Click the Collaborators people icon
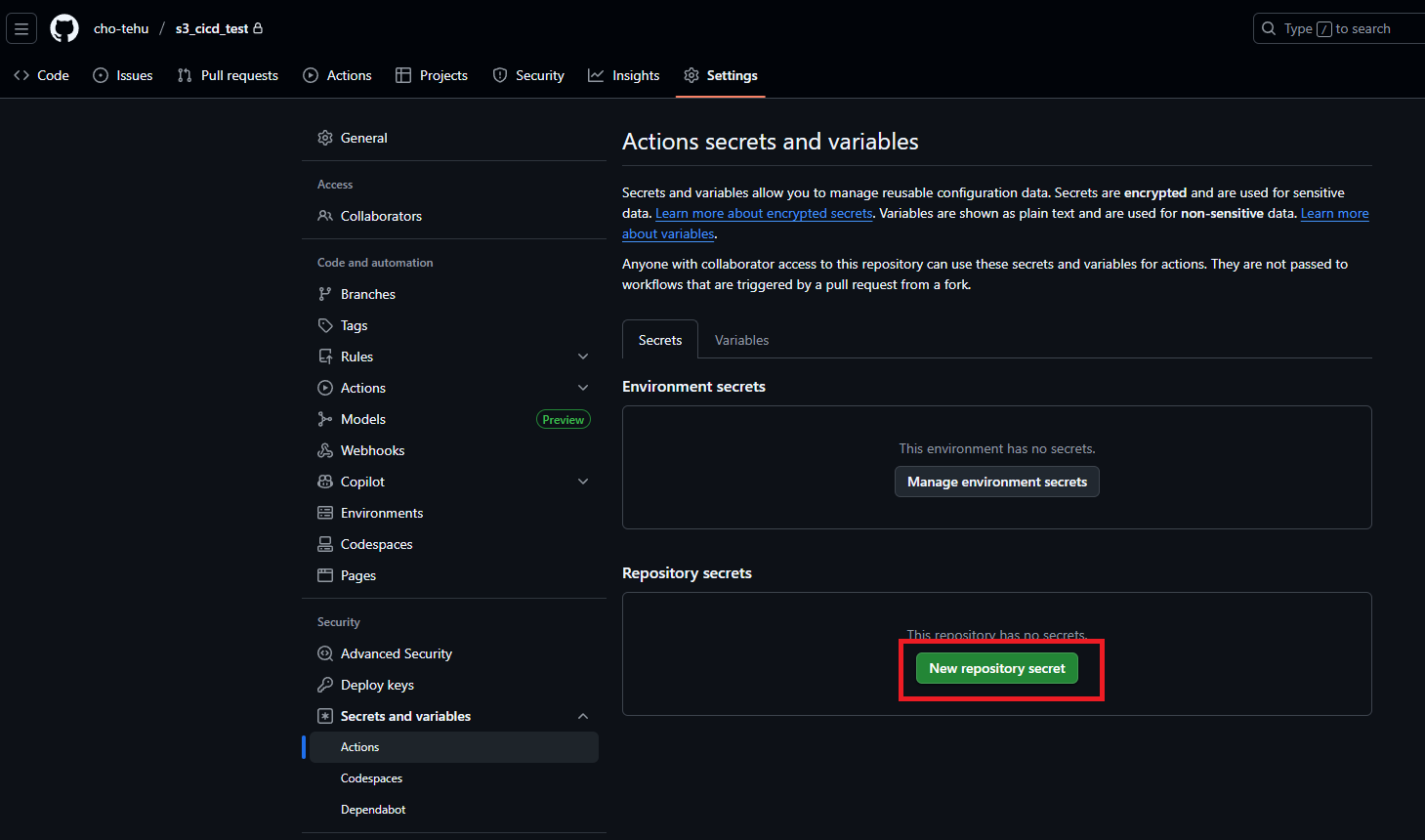Viewport: 1425px width, 840px height. click(325, 216)
